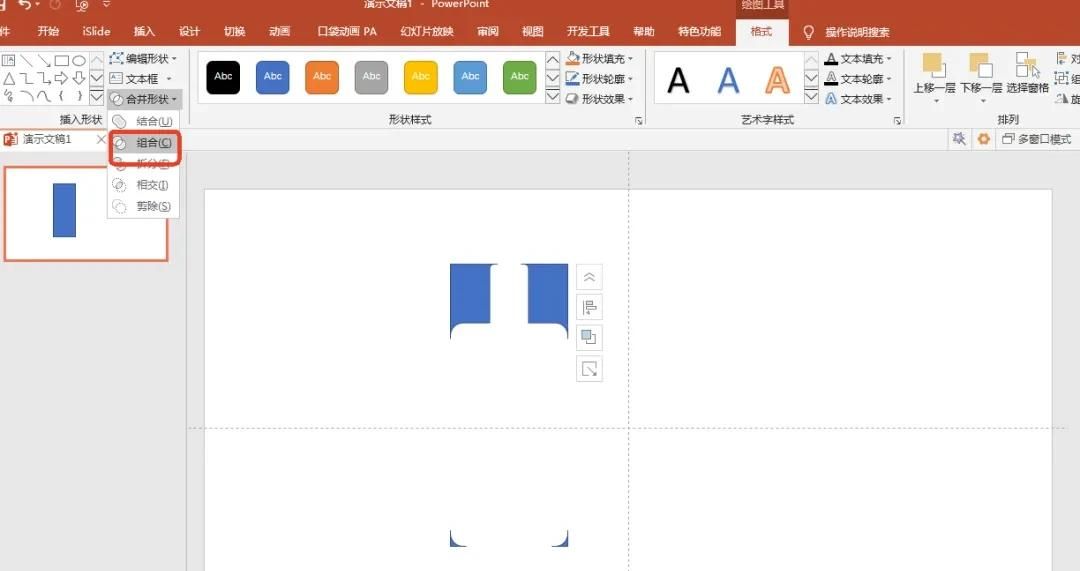
Task: Apply the green Abc shape style
Action: (x=519, y=76)
